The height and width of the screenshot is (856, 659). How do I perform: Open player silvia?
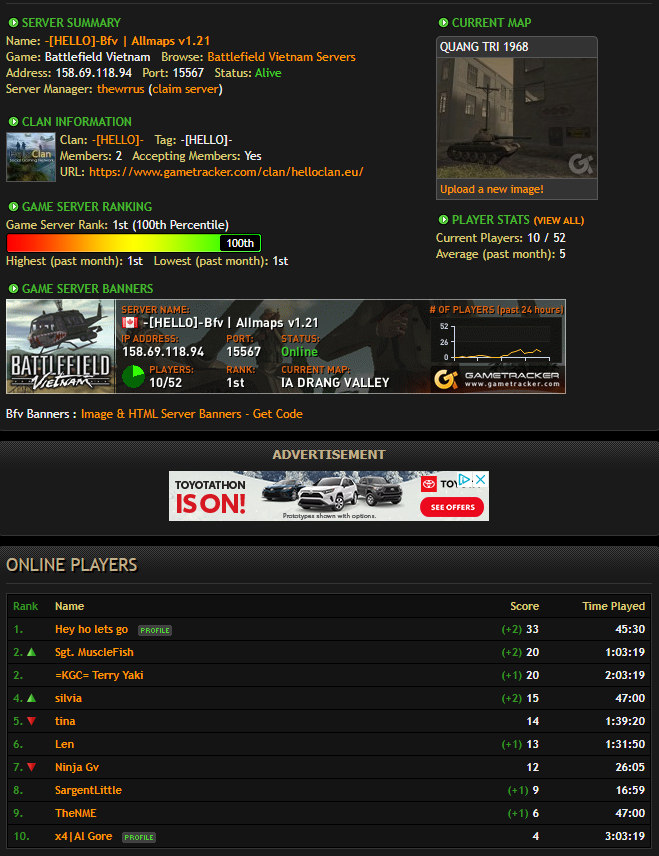tap(68, 698)
